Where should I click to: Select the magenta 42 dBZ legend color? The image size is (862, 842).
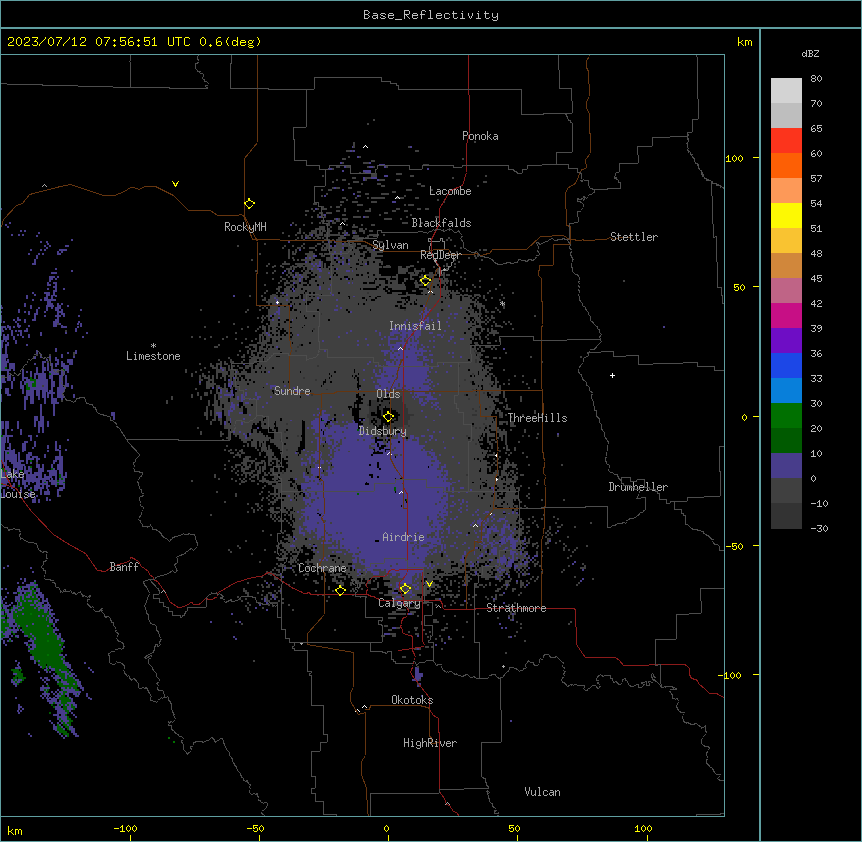coord(786,315)
